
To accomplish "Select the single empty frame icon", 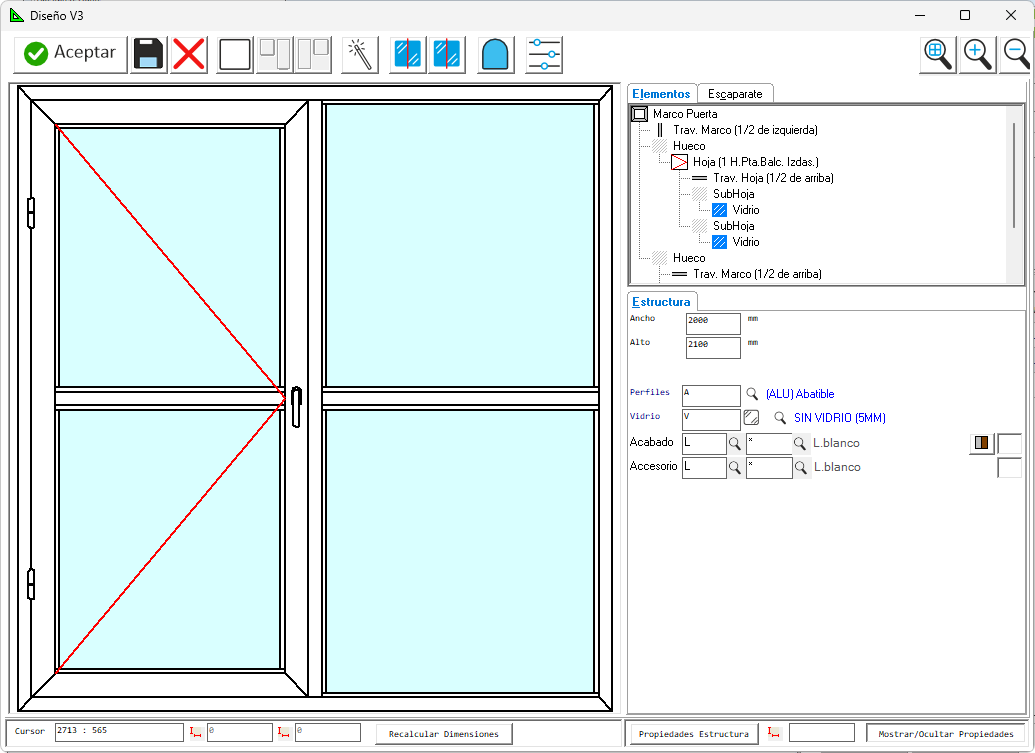I will [235, 54].
